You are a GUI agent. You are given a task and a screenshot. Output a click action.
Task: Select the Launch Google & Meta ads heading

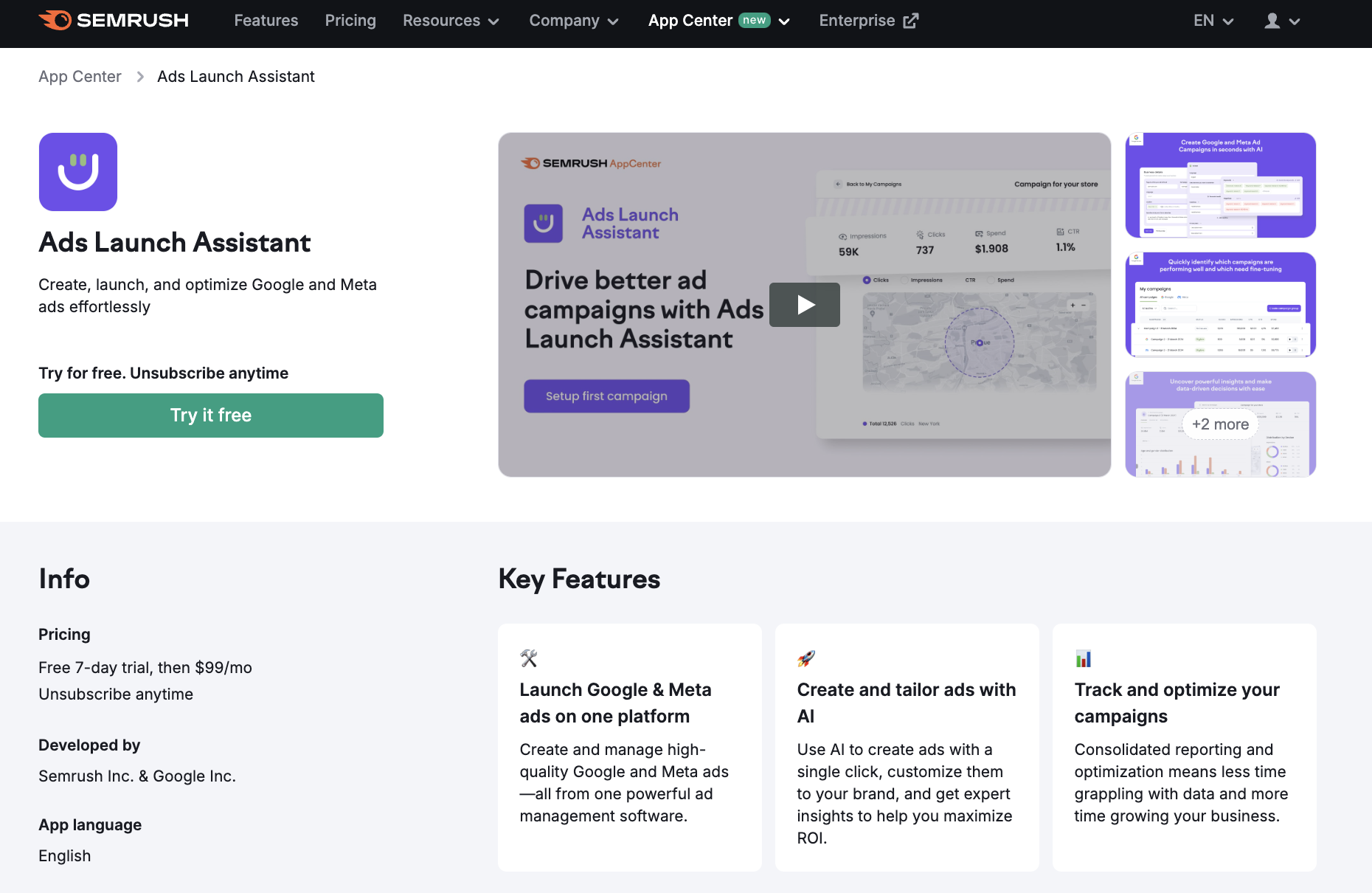pyautogui.click(x=616, y=703)
